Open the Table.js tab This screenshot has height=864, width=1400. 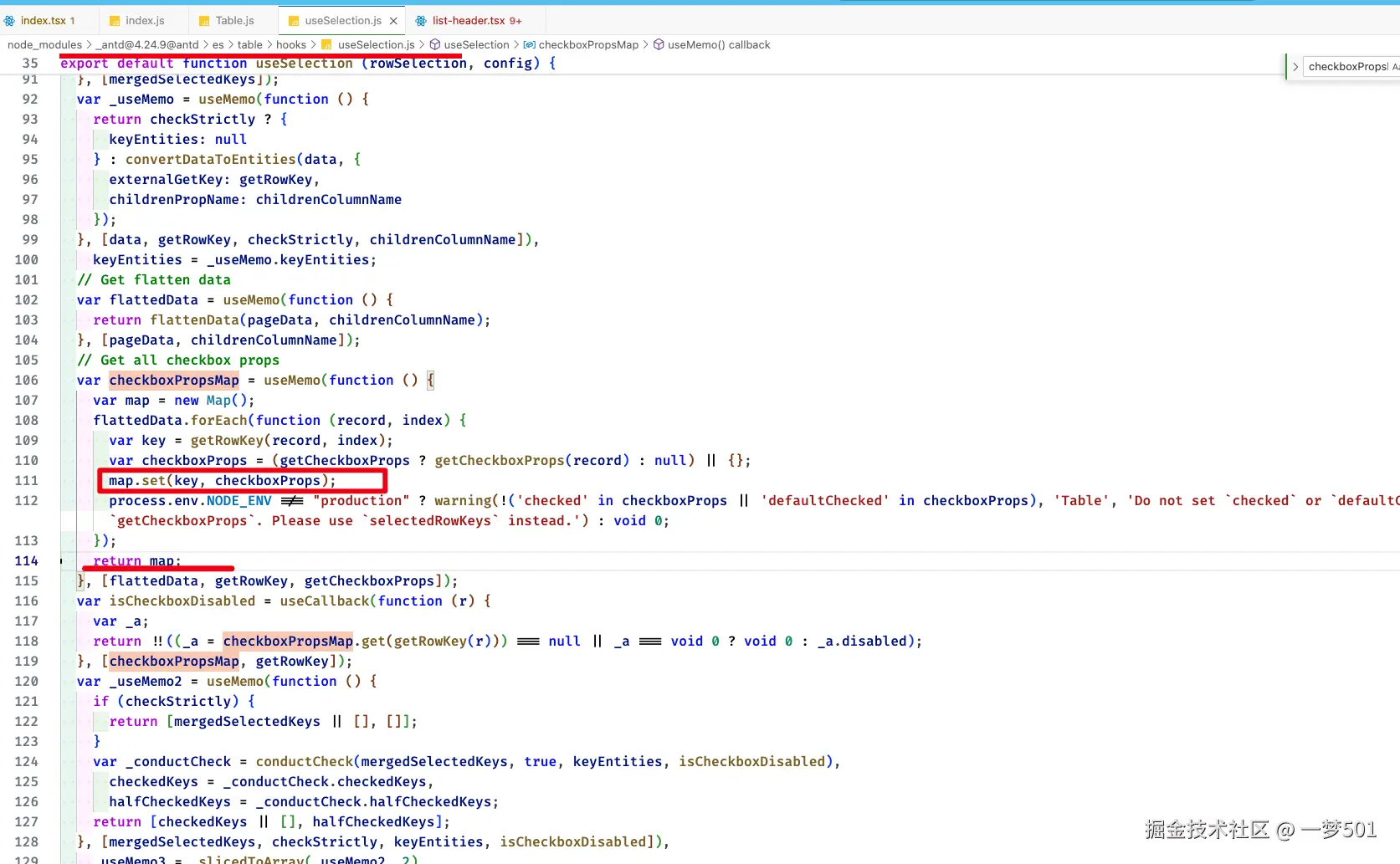(234, 21)
